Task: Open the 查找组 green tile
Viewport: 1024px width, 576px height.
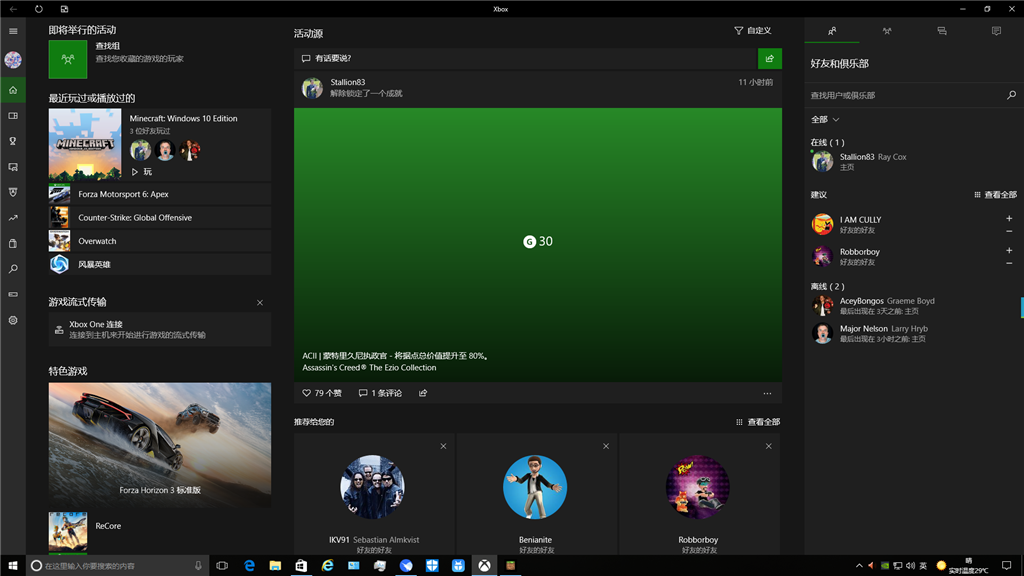Action: pyautogui.click(x=68, y=59)
